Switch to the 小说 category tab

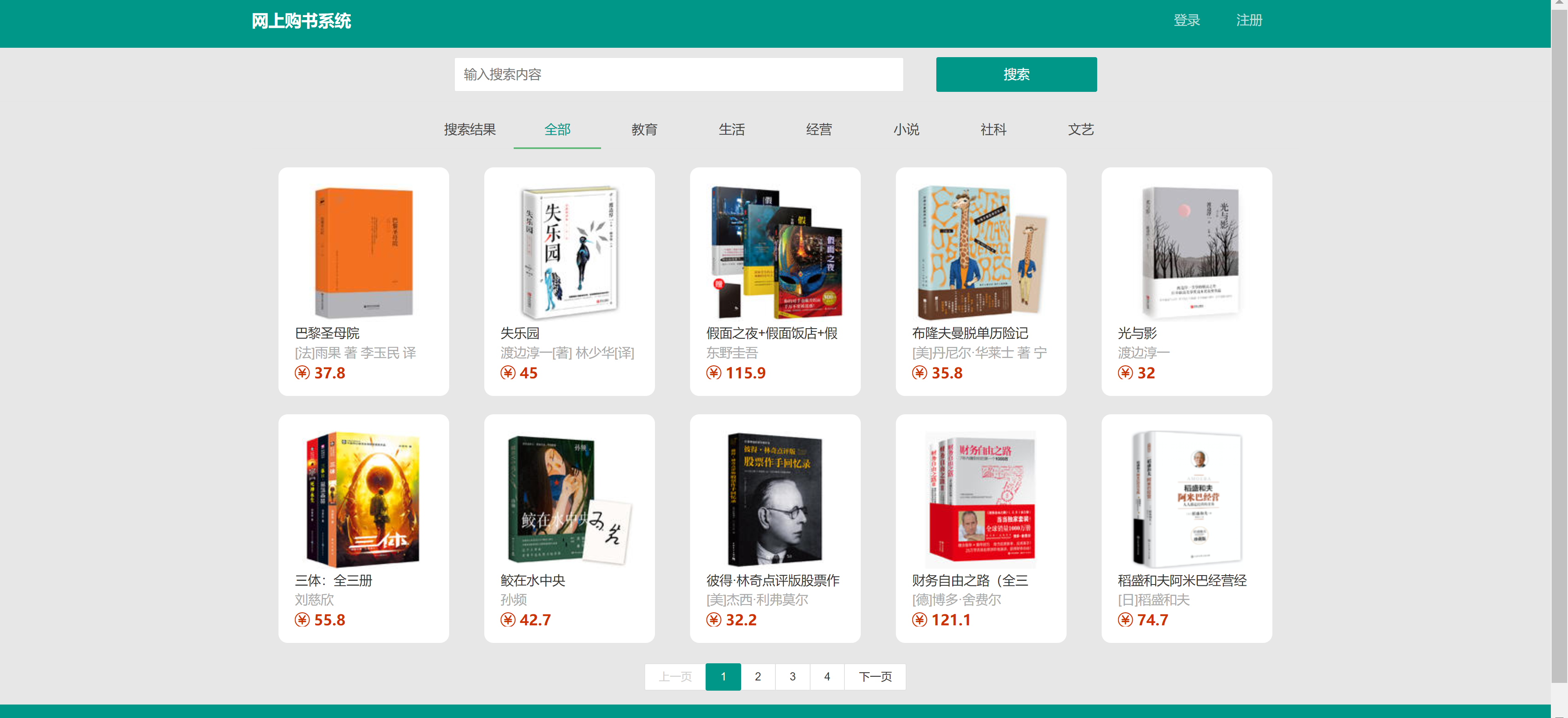click(906, 130)
